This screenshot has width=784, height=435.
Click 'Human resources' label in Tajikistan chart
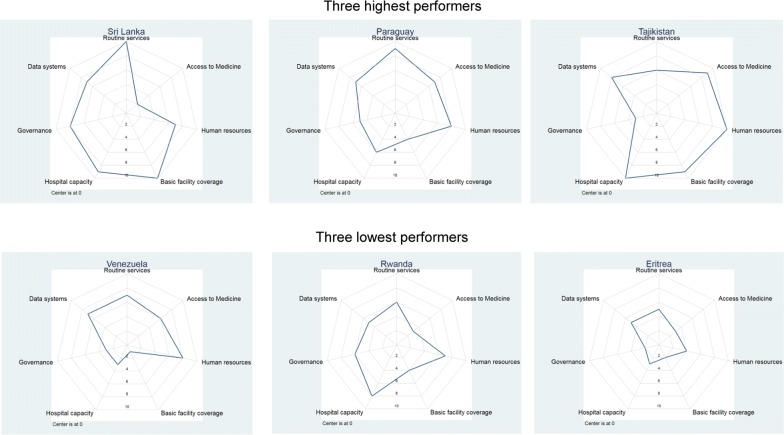[756, 130]
